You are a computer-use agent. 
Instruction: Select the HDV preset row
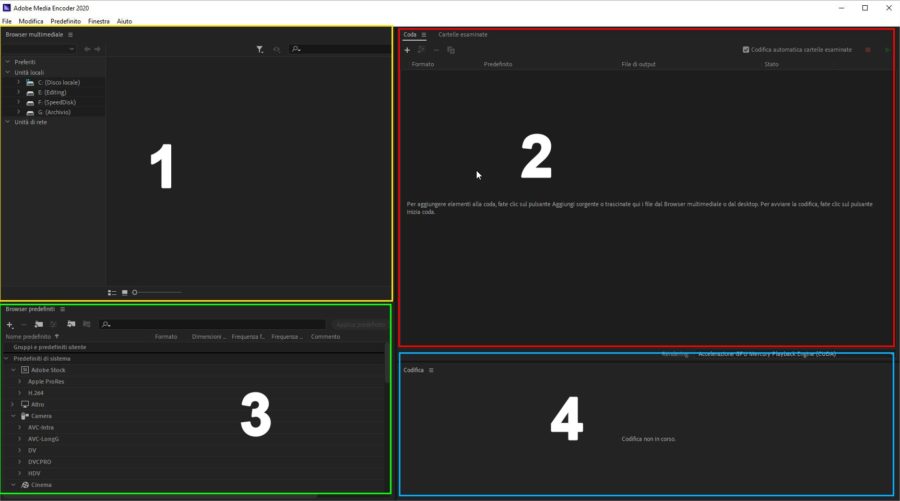(x=194, y=473)
